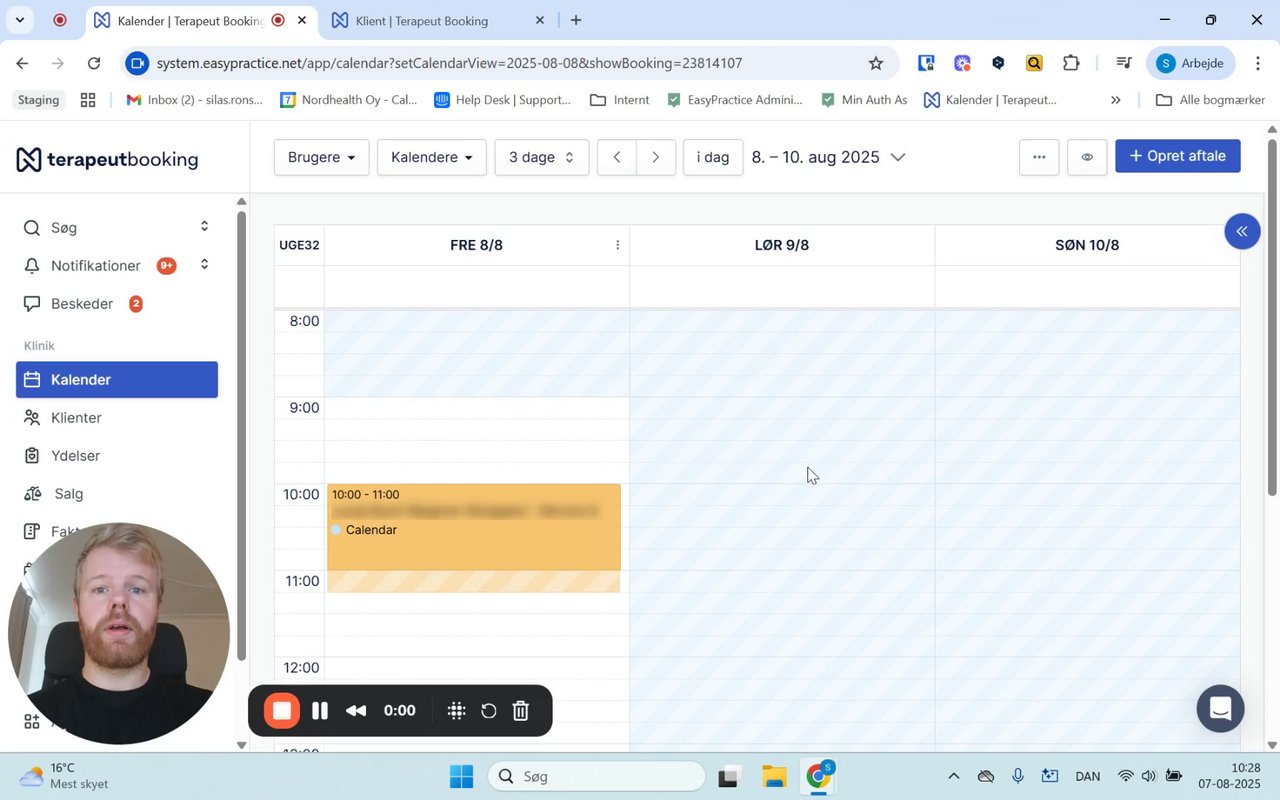Image resolution: width=1280 pixels, height=800 pixels.
Task: Reload the current page
Action: [x=94, y=63]
